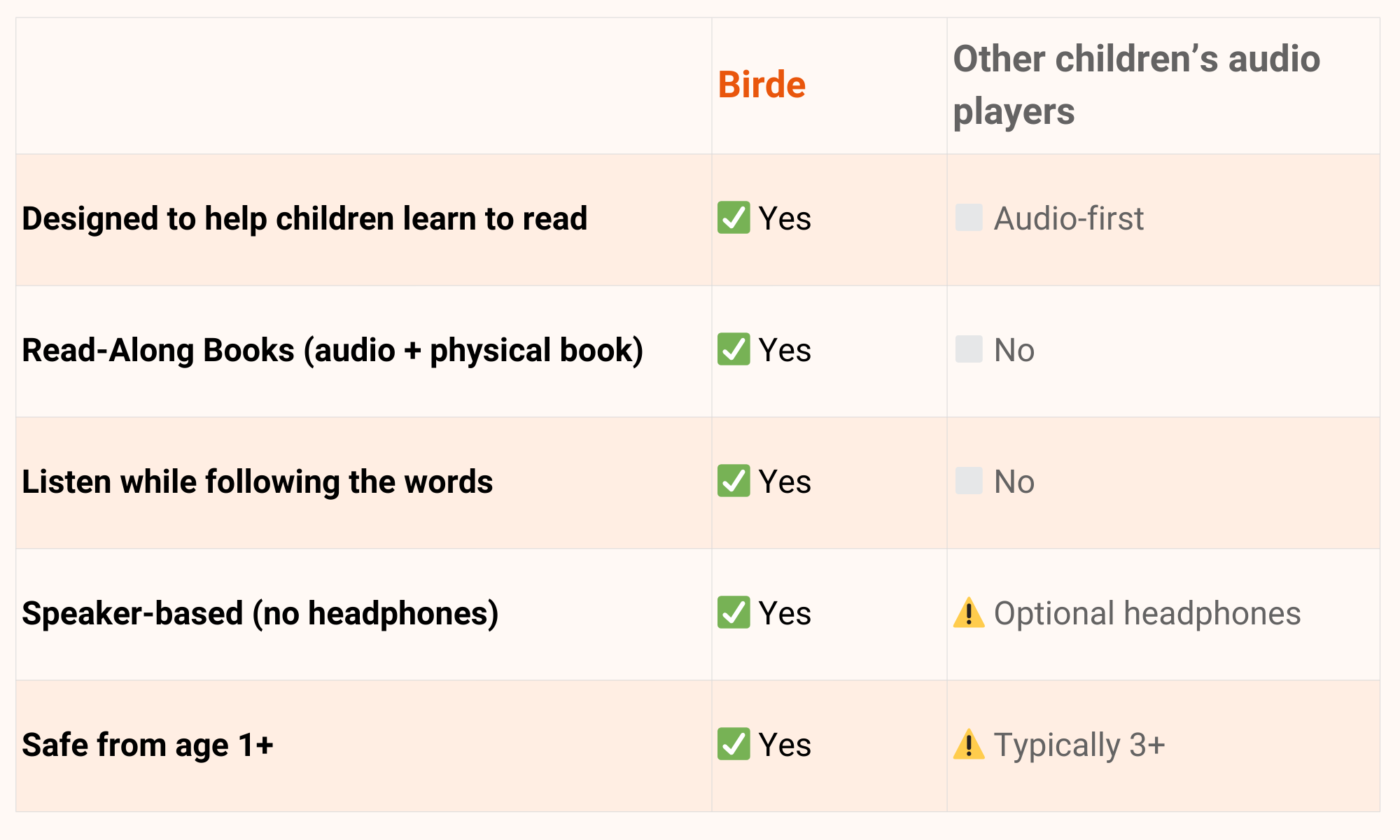Click green checkmark in Read-Along Books row
Viewport: 1400px width, 840px height.
point(733,349)
